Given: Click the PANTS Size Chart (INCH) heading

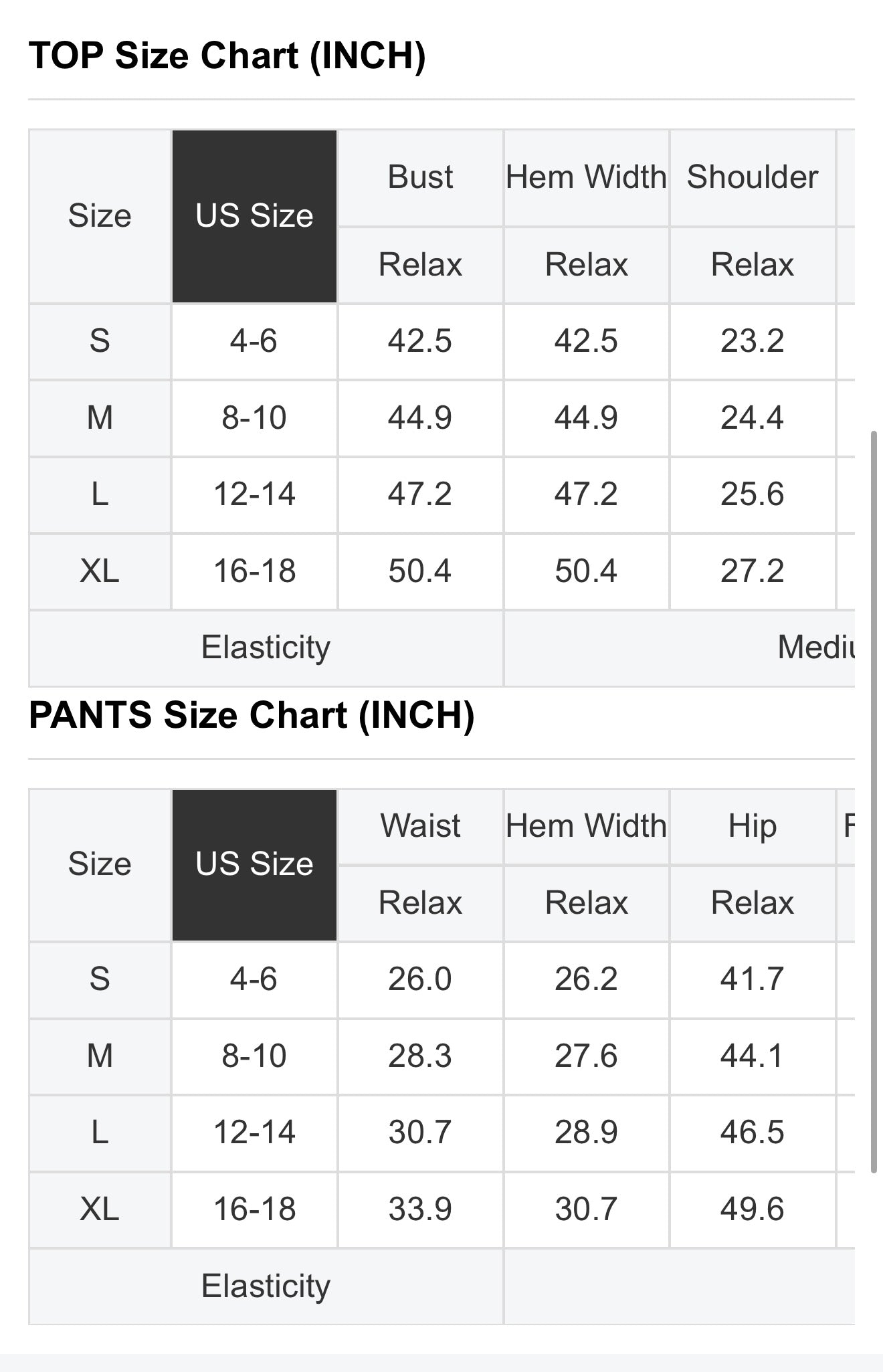Looking at the screenshot, I should (x=252, y=715).
